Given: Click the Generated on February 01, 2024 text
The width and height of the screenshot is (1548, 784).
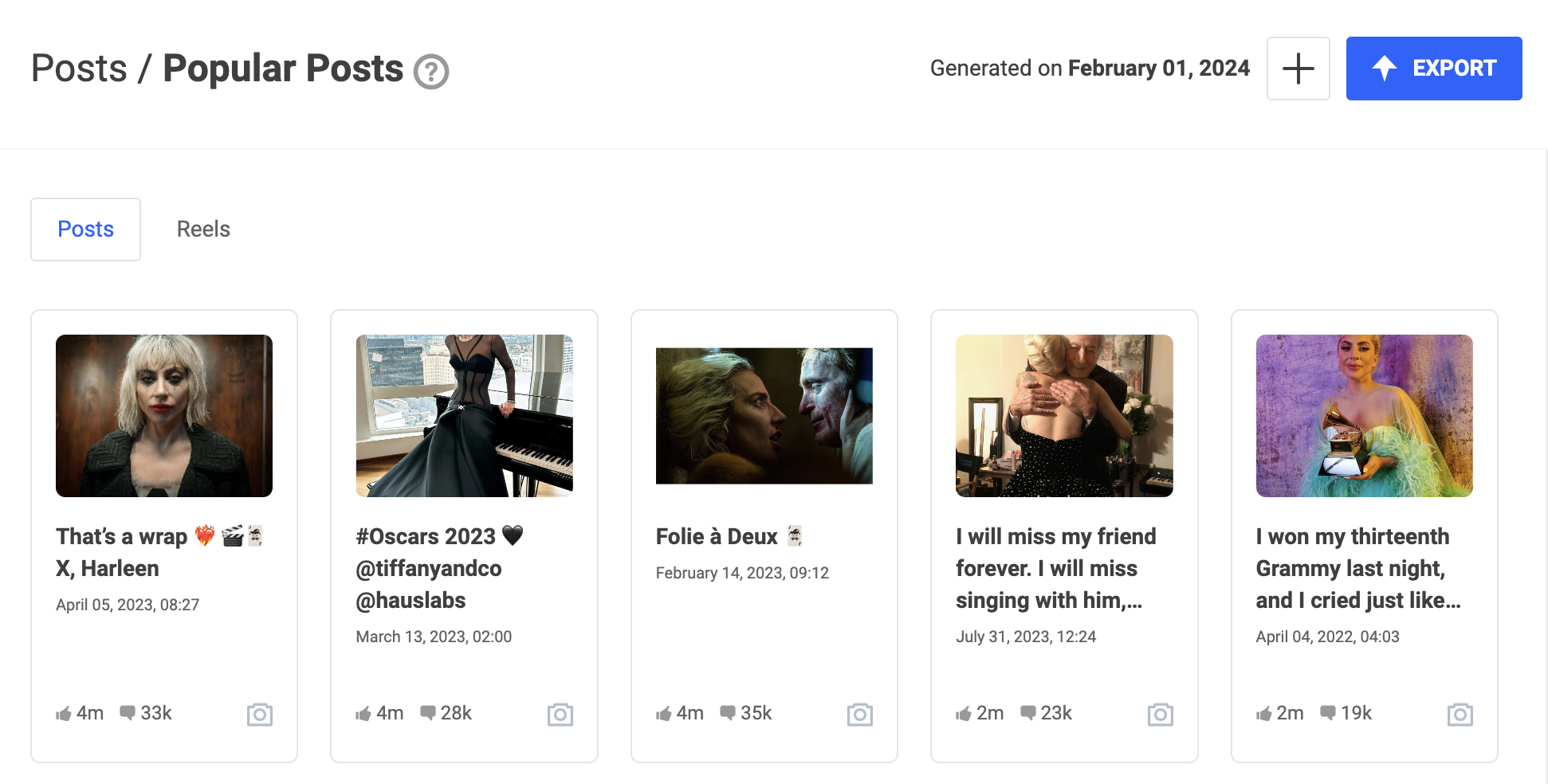Looking at the screenshot, I should (x=1090, y=69).
